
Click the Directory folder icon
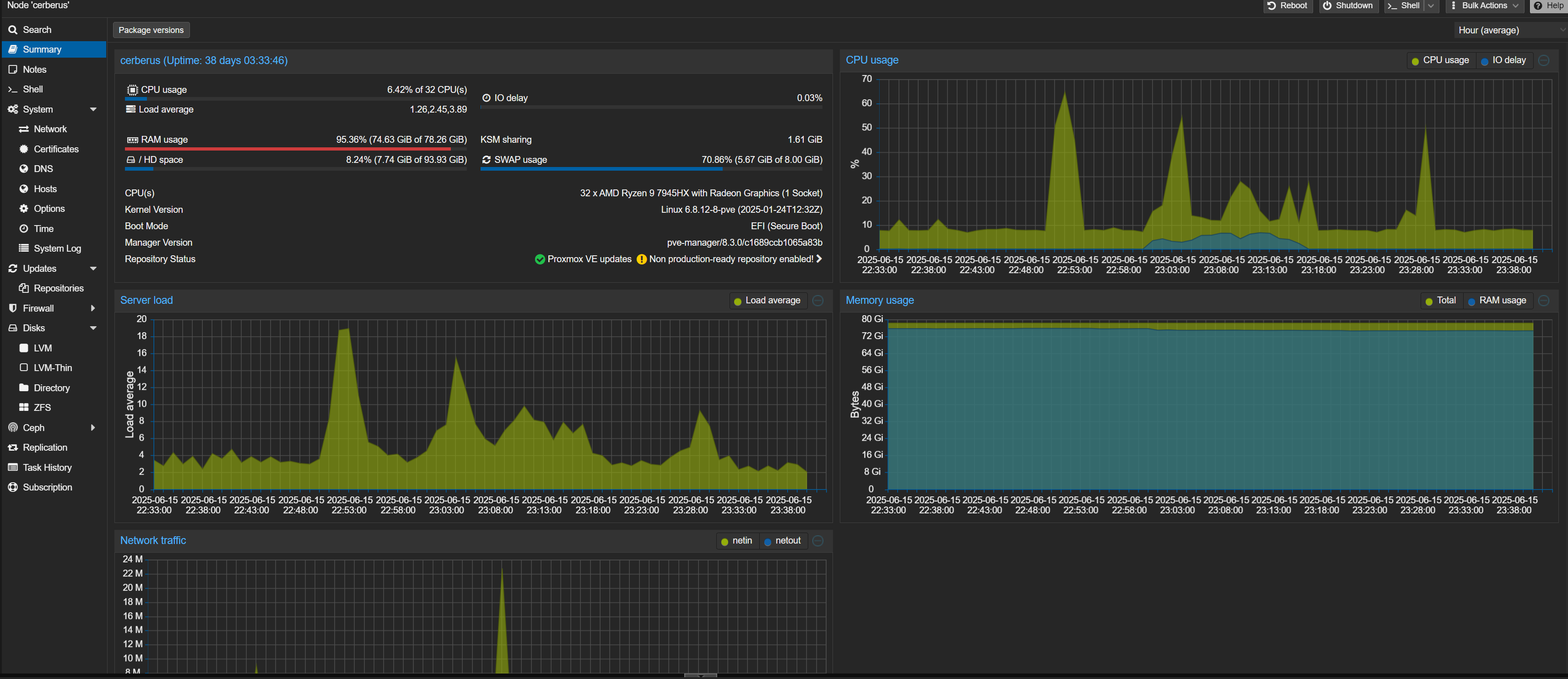[24, 388]
